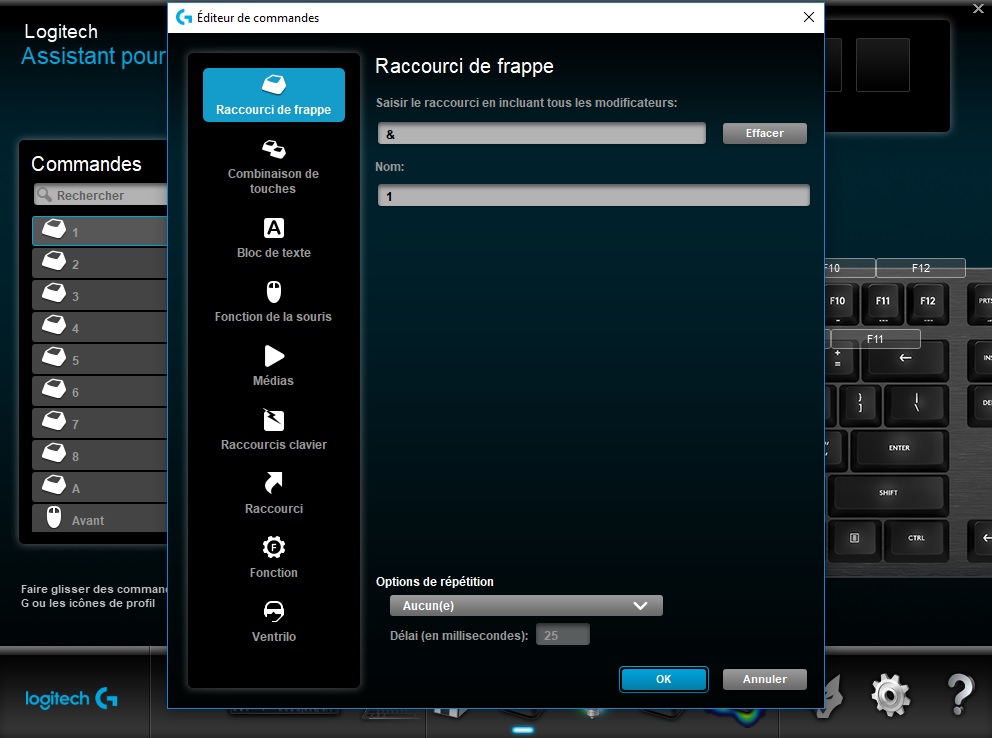This screenshot has width=992, height=738.
Task: Choose Combinaison de touches in the sidebar
Action: (273, 167)
